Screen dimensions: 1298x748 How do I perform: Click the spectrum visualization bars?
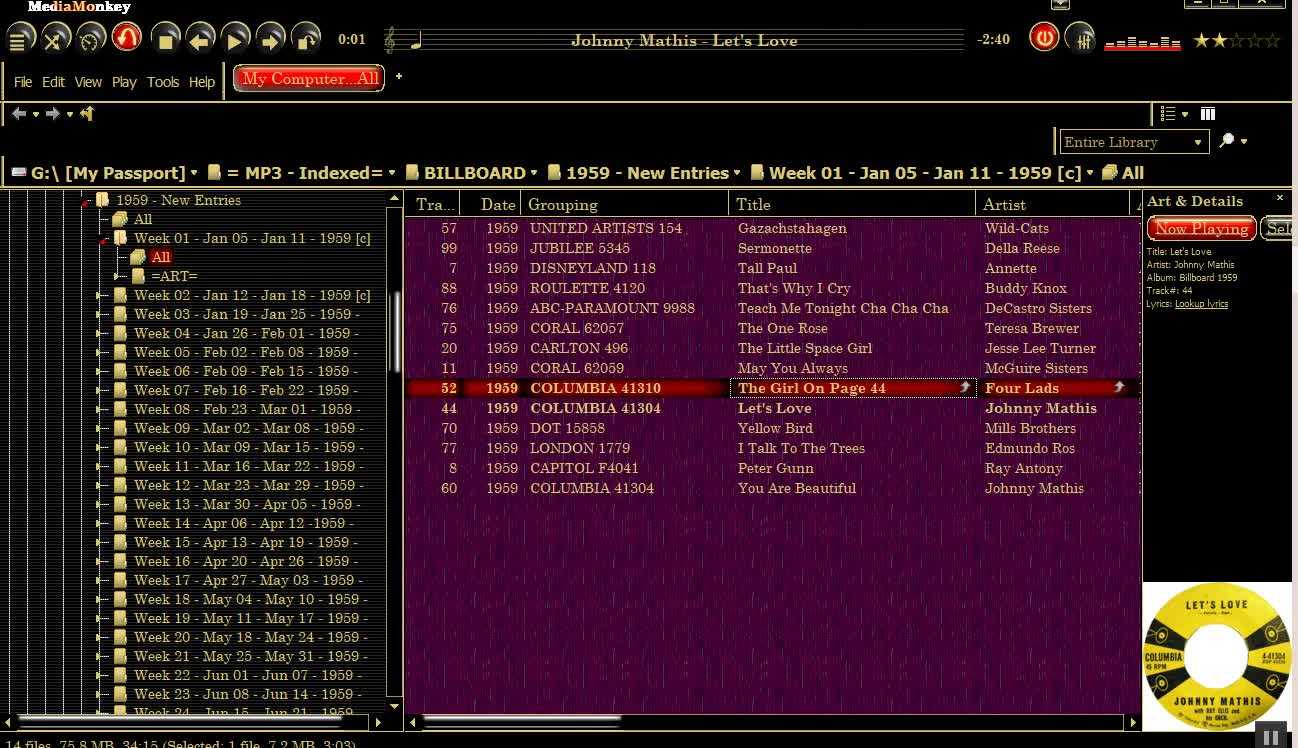click(1143, 42)
